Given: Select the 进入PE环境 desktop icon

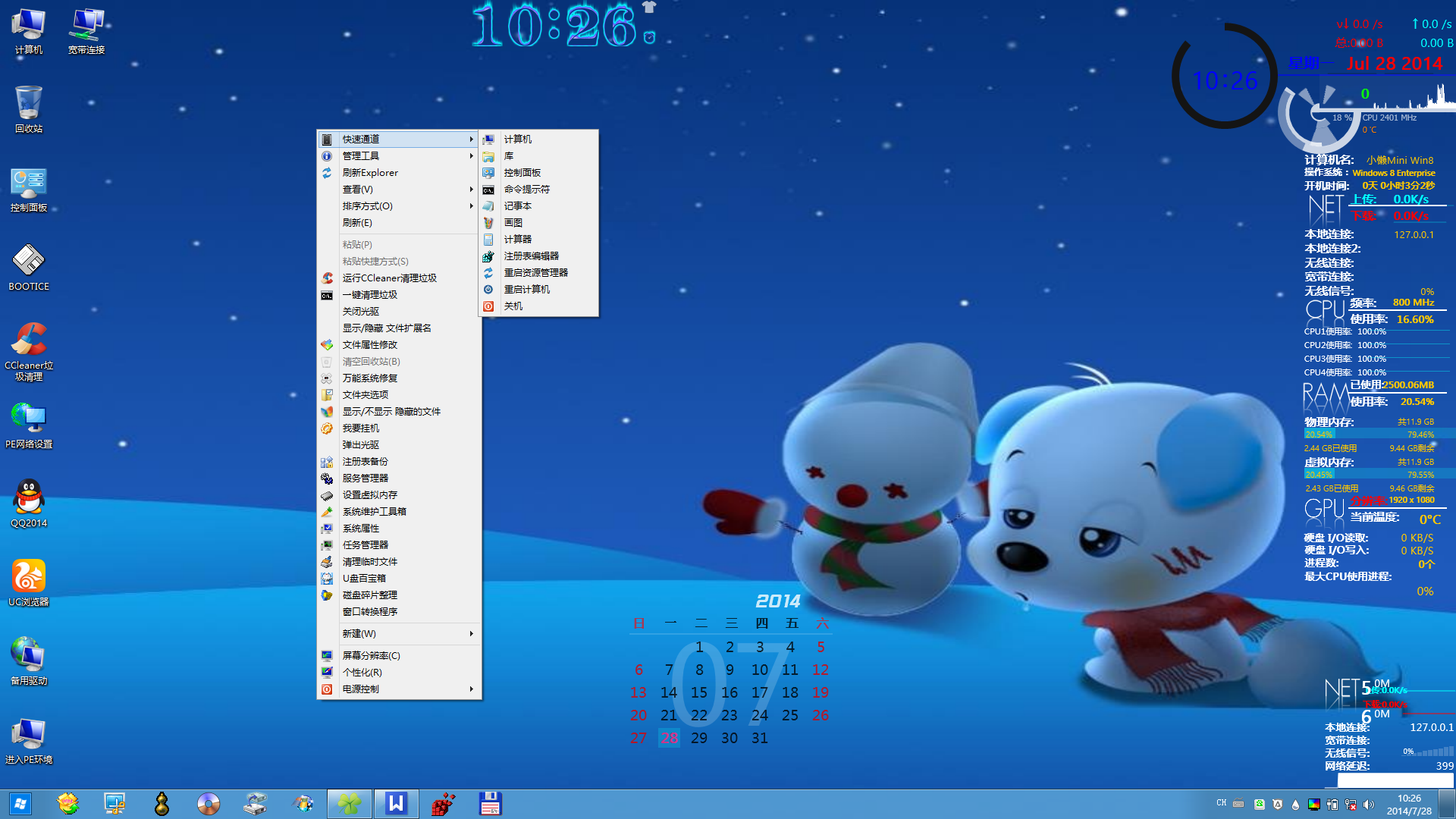Looking at the screenshot, I should (29, 741).
